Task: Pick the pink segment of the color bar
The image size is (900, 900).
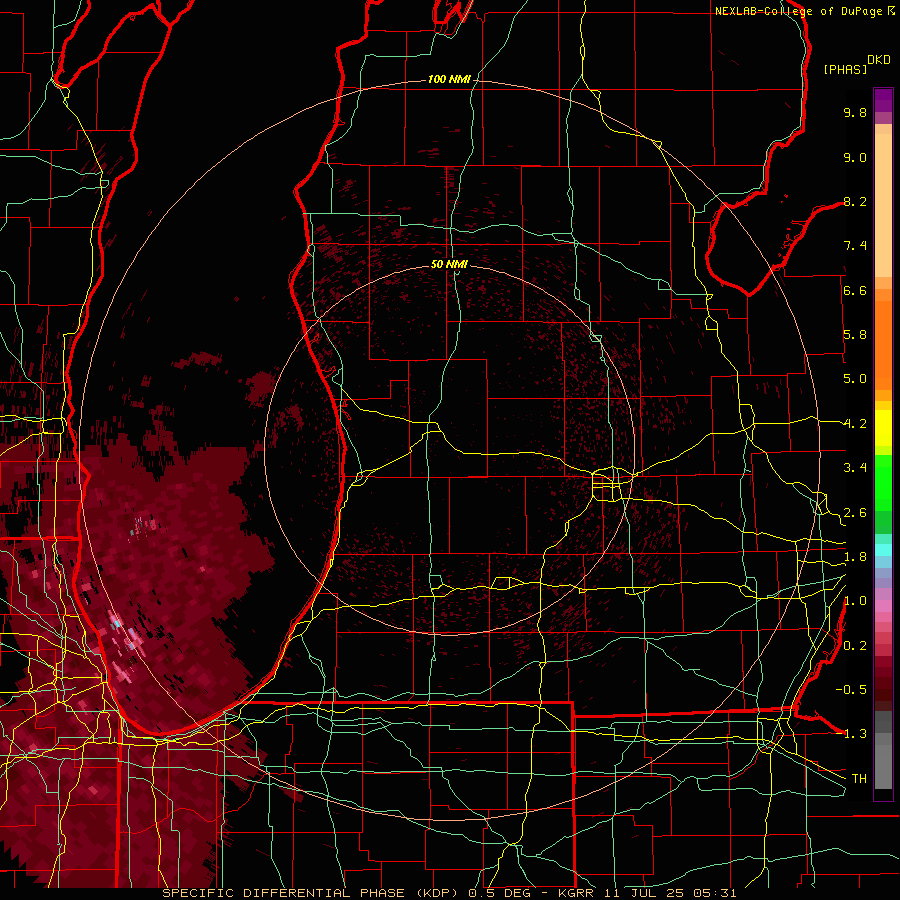Action: click(x=883, y=606)
